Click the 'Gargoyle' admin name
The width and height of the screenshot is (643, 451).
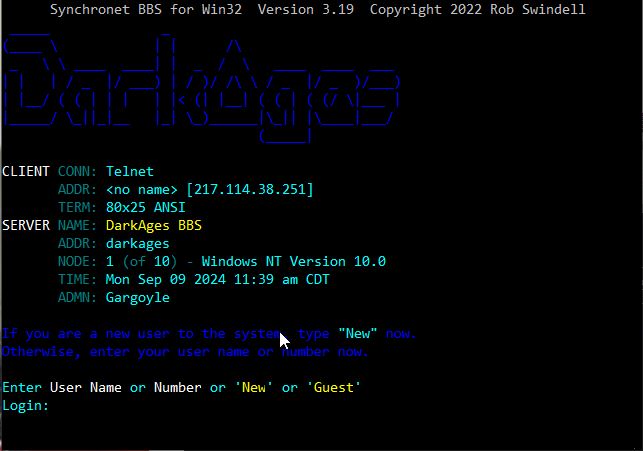coord(137,298)
